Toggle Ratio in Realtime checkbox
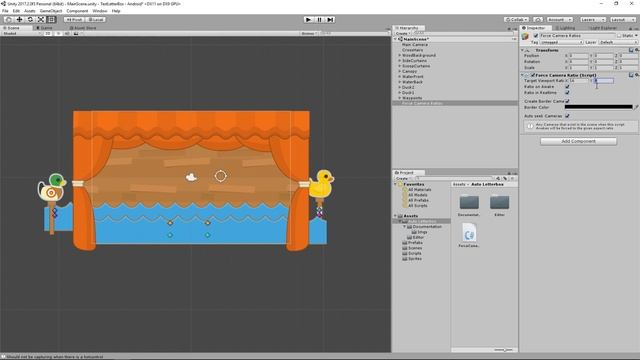 click(x=567, y=93)
